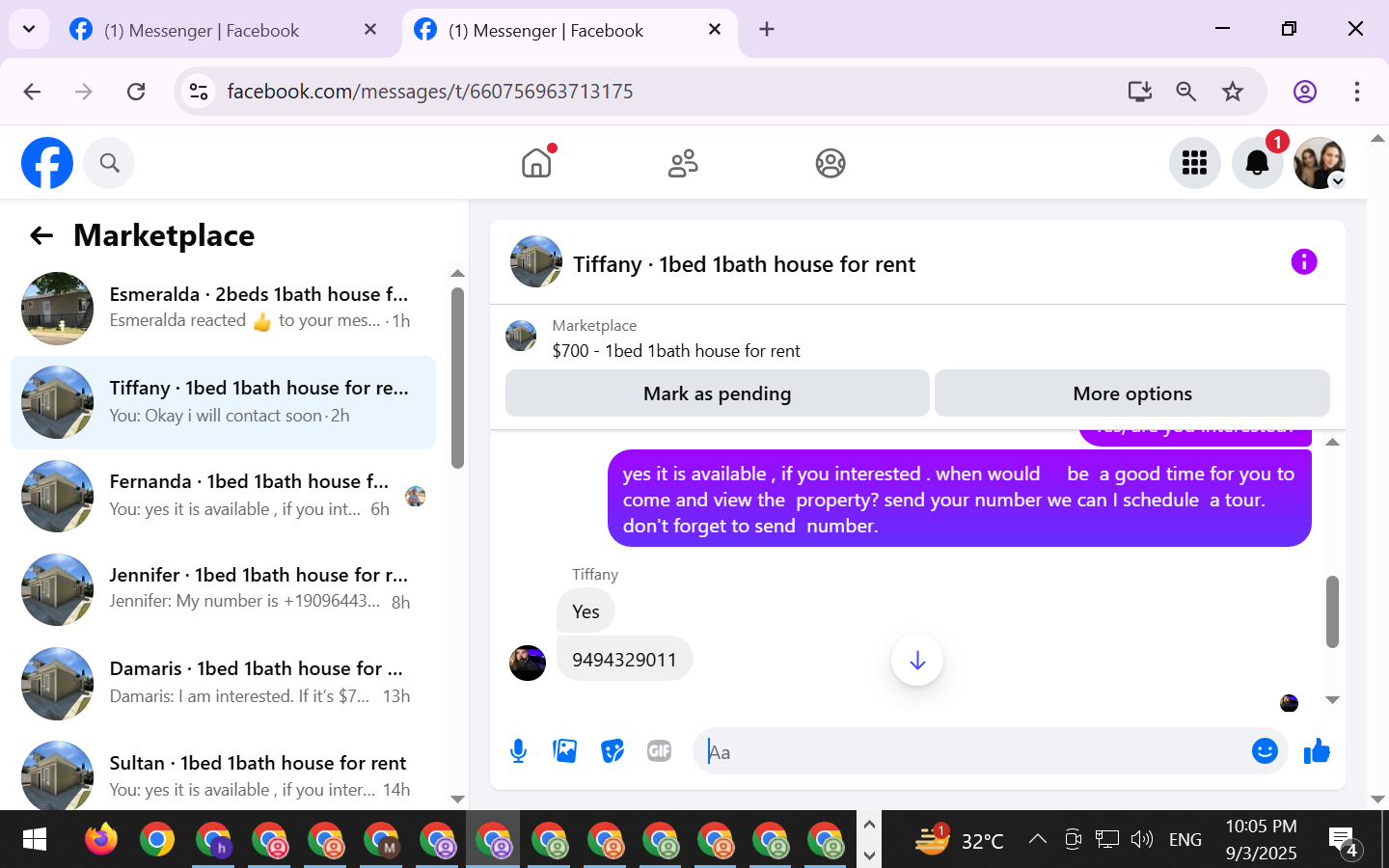This screenshot has height=868, width=1389.
Task: Click the conversation list scrollbar thumb
Action: [457, 377]
